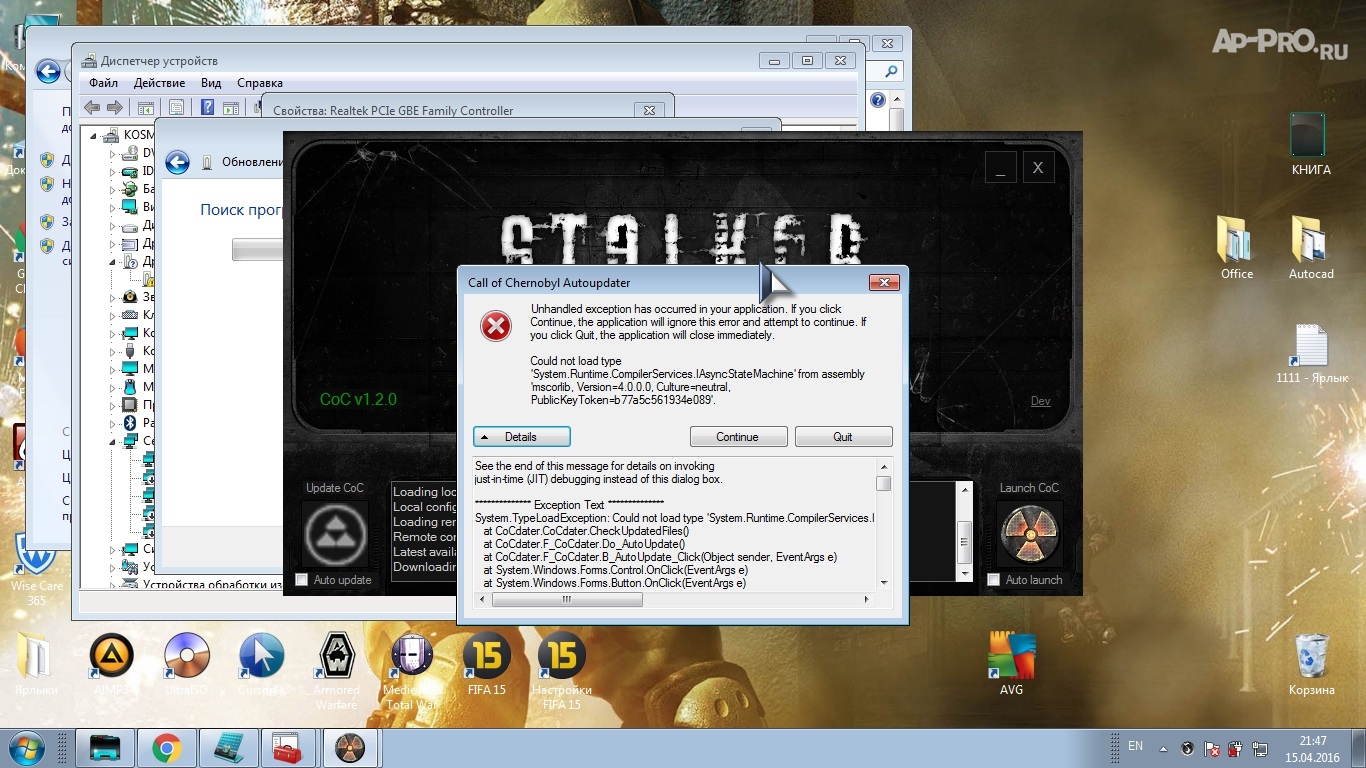Show hidden system tray icons arrow

pos(1161,748)
